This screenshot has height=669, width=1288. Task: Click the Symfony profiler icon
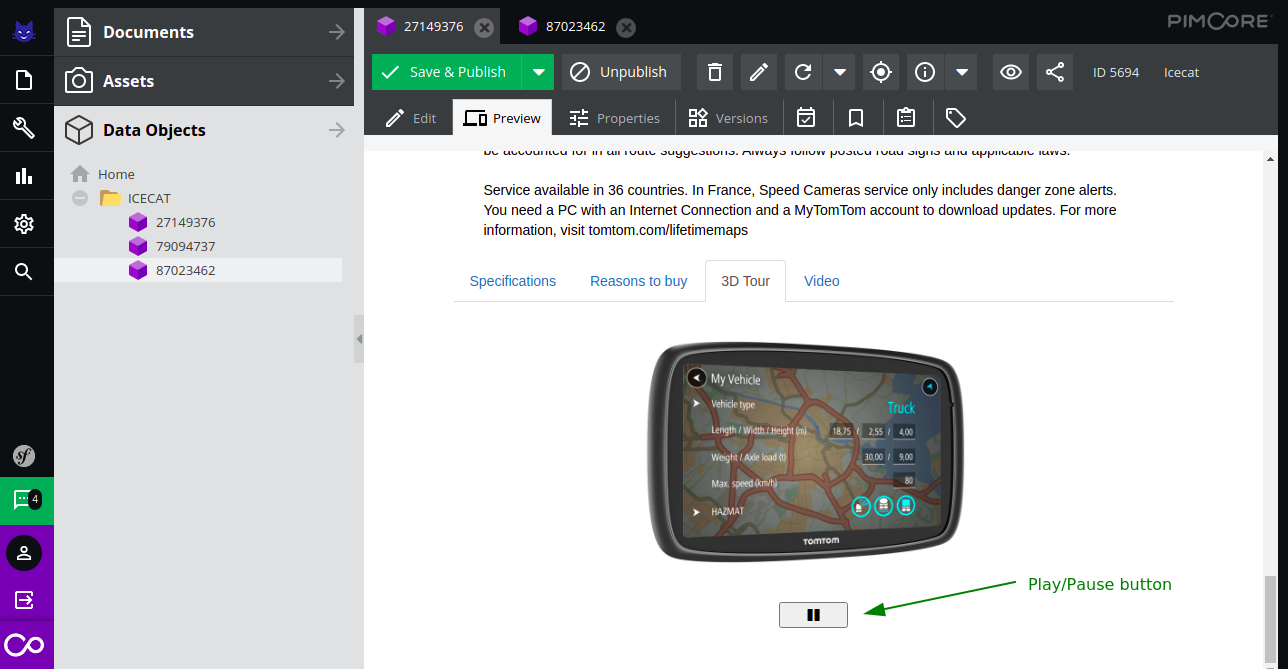24,456
